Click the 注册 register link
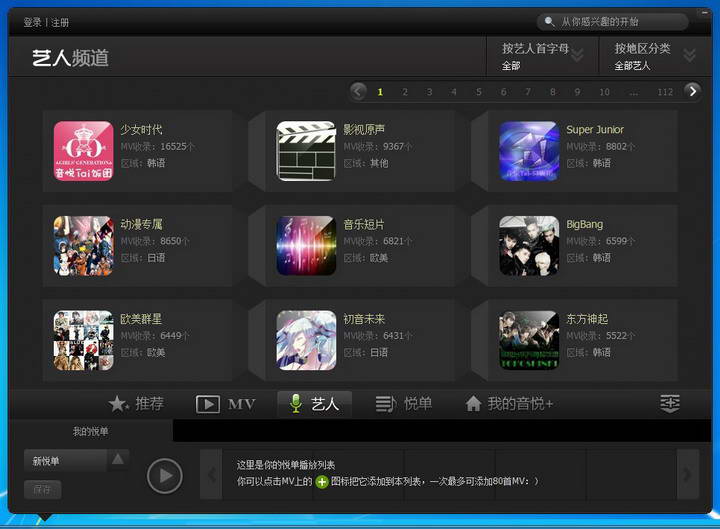This screenshot has height=529, width=720. tap(60, 22)
